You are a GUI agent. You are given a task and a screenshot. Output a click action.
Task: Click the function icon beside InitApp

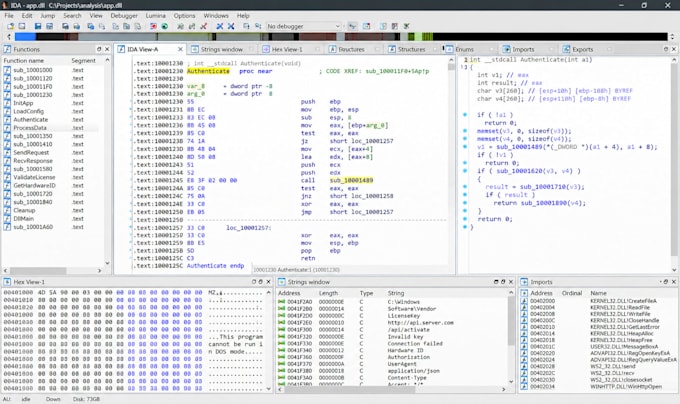coord(7,103)
